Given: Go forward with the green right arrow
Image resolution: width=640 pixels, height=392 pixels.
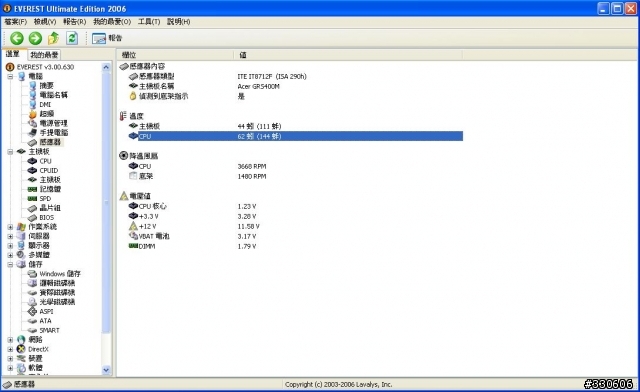Looking at the screenshot, I should [x=35, y=38].
